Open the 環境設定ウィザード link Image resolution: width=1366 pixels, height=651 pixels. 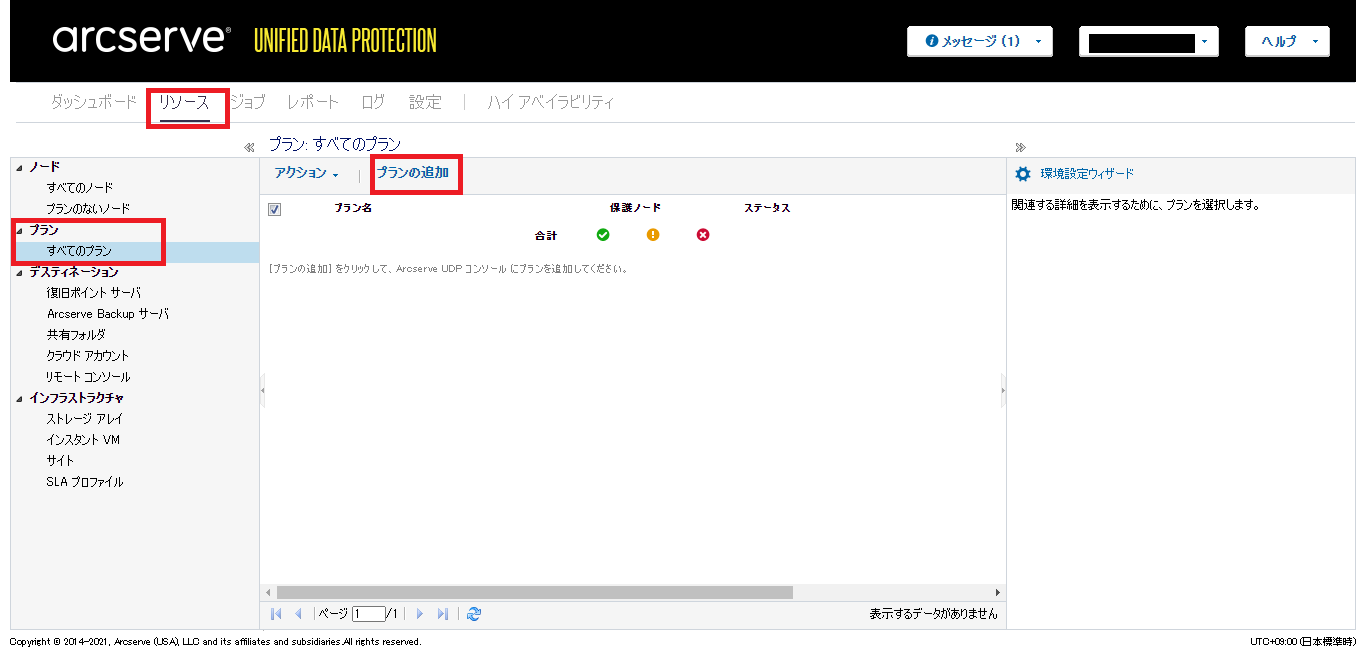(x=1087, y=174)
